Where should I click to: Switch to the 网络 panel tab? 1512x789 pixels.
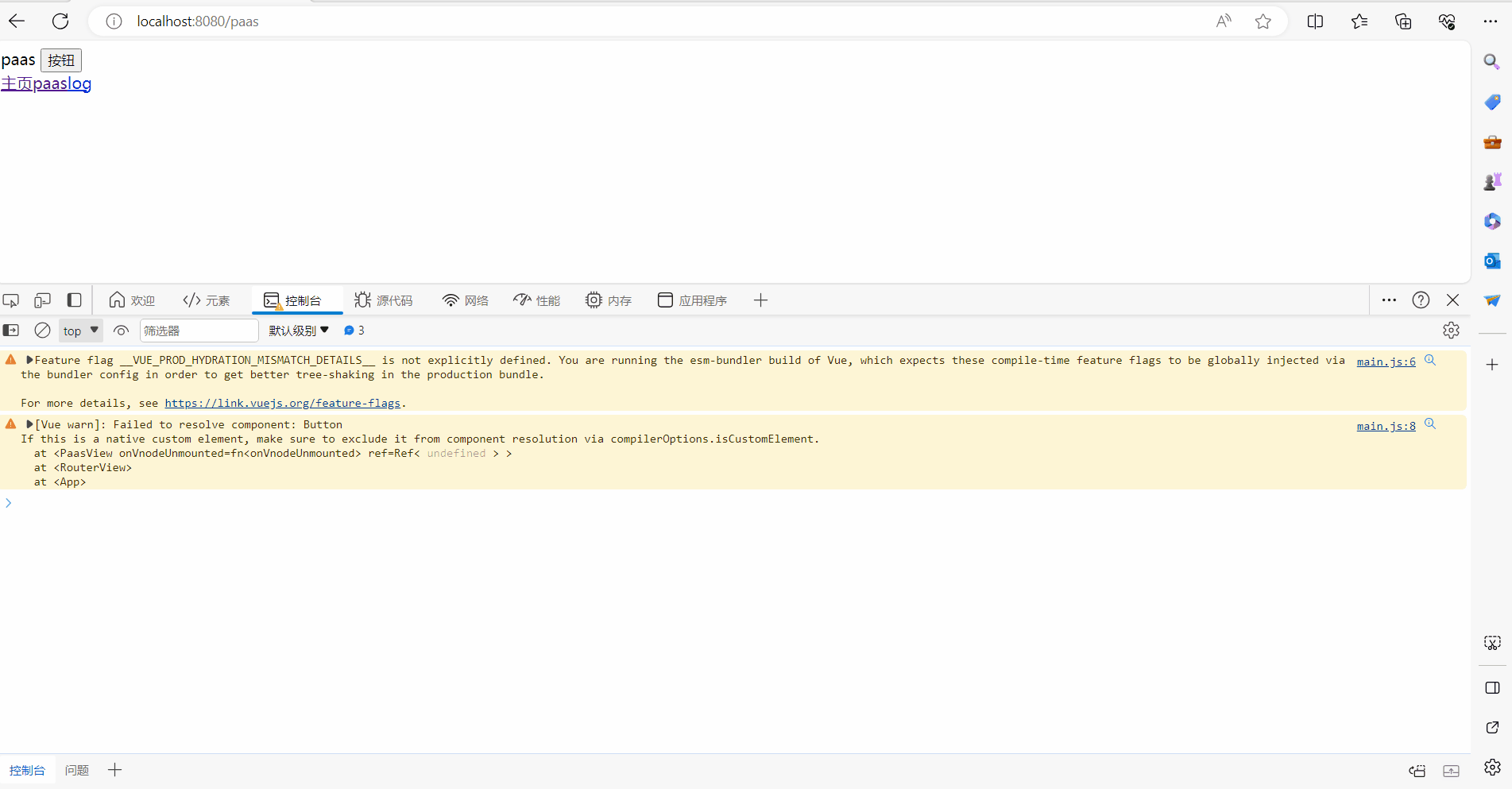point(465,300)
